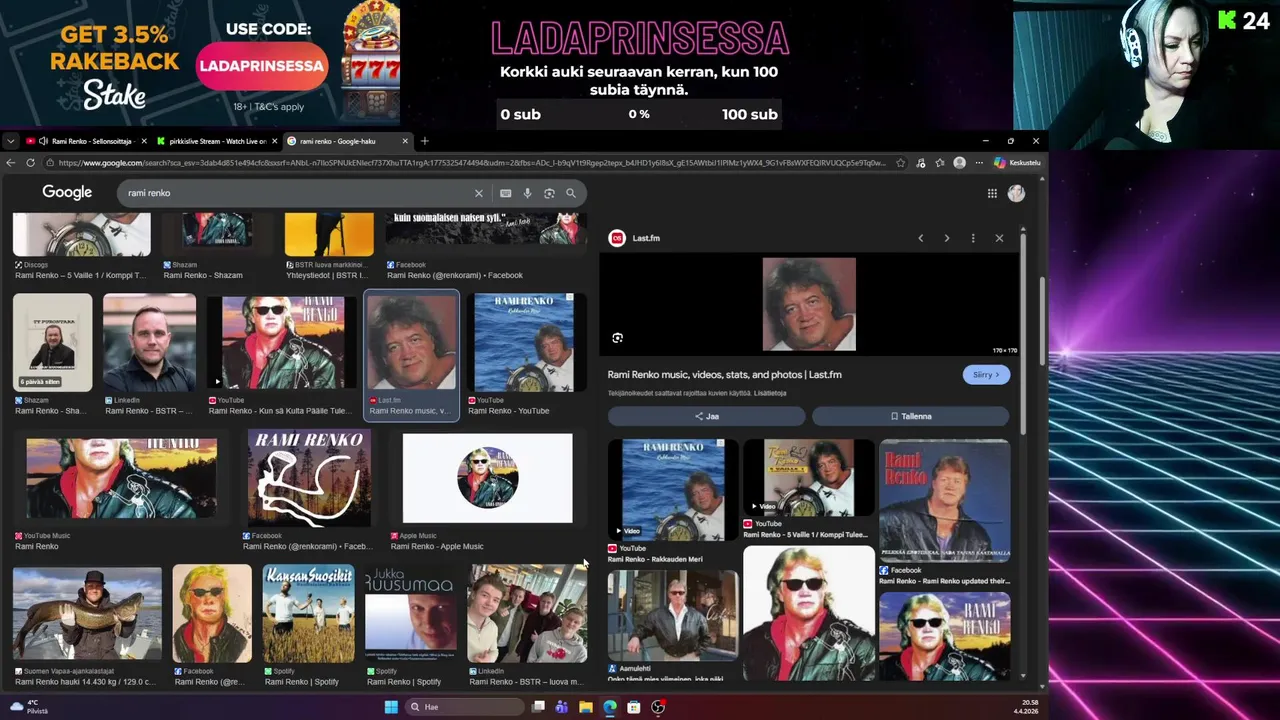The width and height of the screenshot is (1280, 720).
Task: Open Google account profile picture
Action: pos(1016,193)
